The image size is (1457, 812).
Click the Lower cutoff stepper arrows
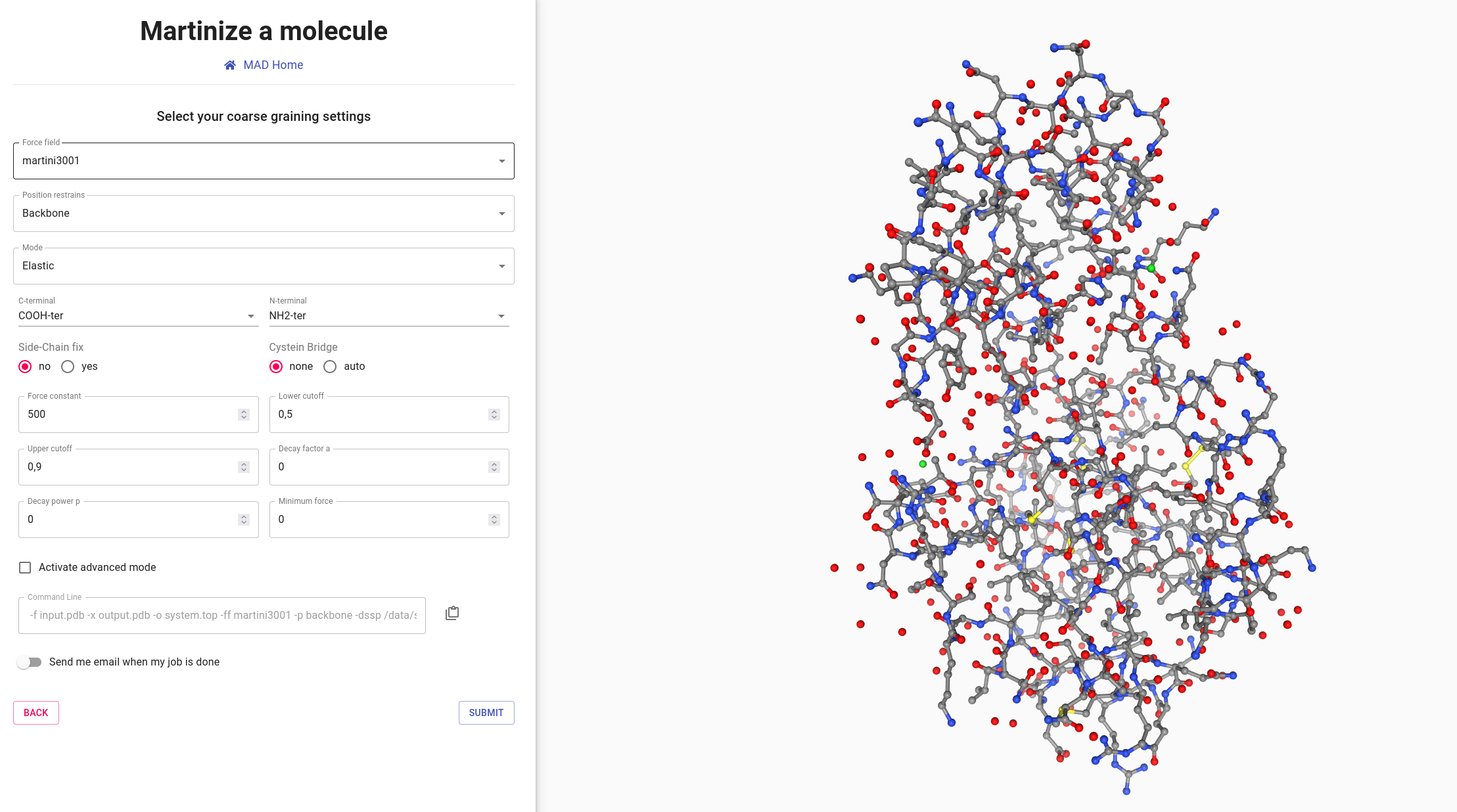(x=494, y=415)
